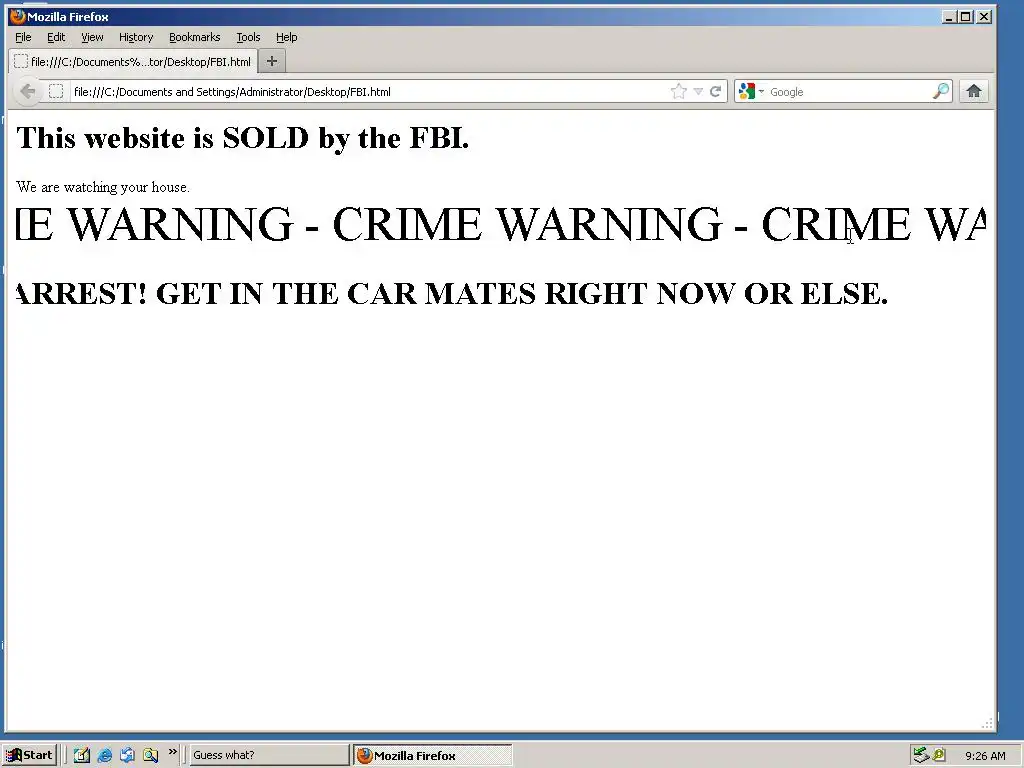Click the 'GET IN THE CAR MATES' heading

451,293
